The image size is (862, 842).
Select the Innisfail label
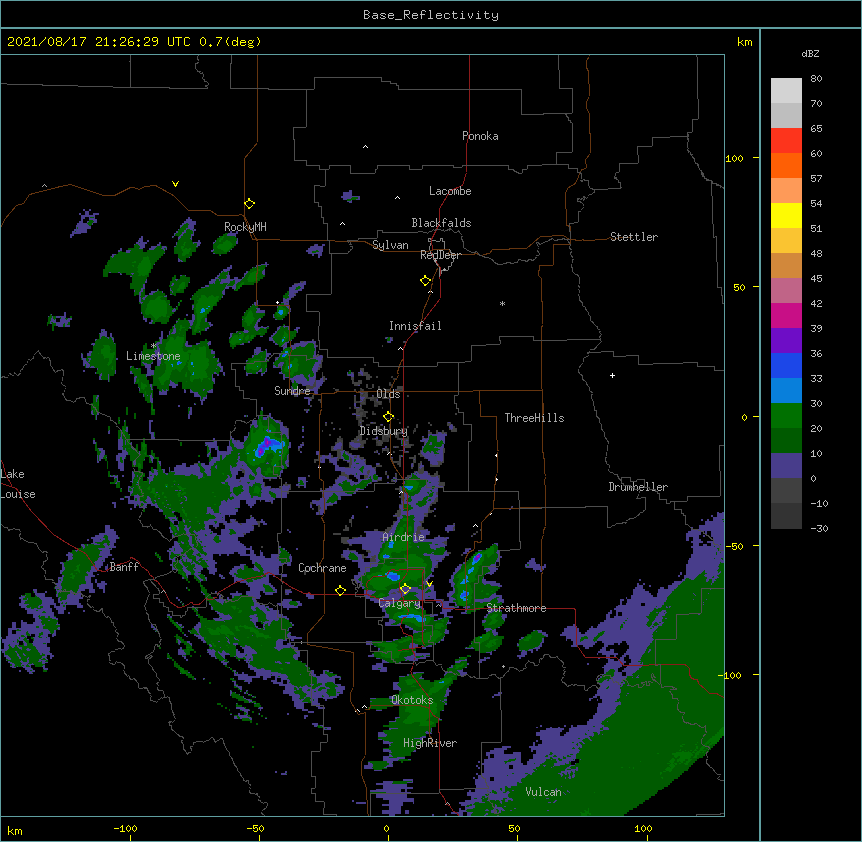(415, 326)
